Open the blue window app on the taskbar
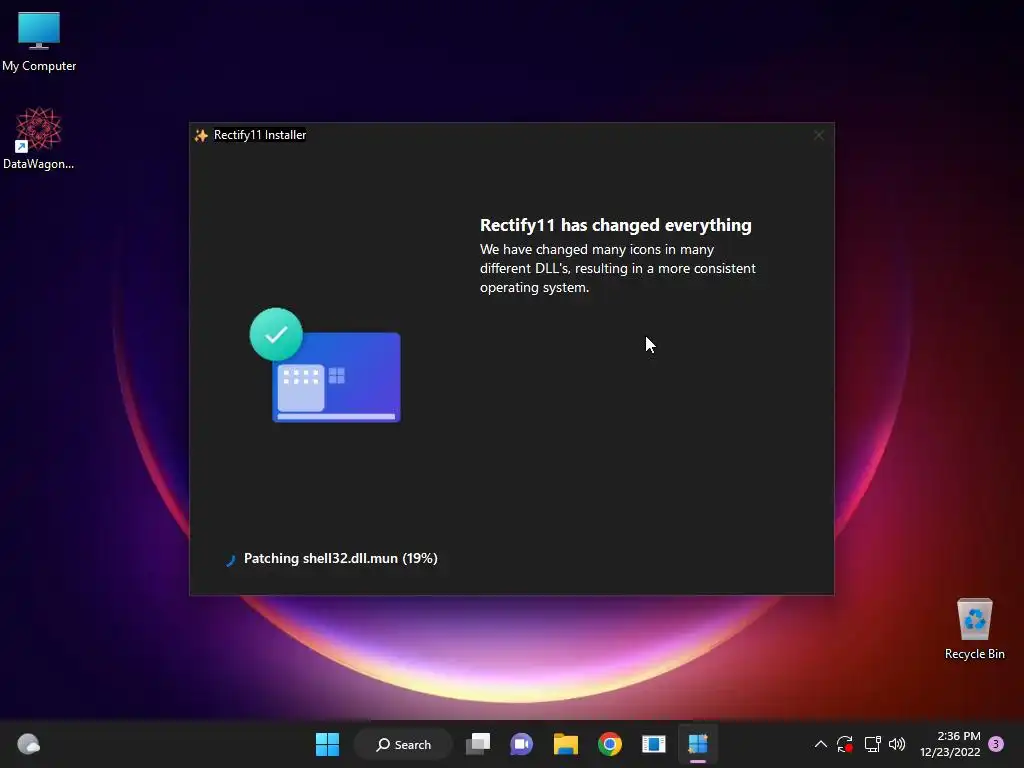Image resolution: width=1024 pixels, height=768 pixels. (x=653, y=744)
